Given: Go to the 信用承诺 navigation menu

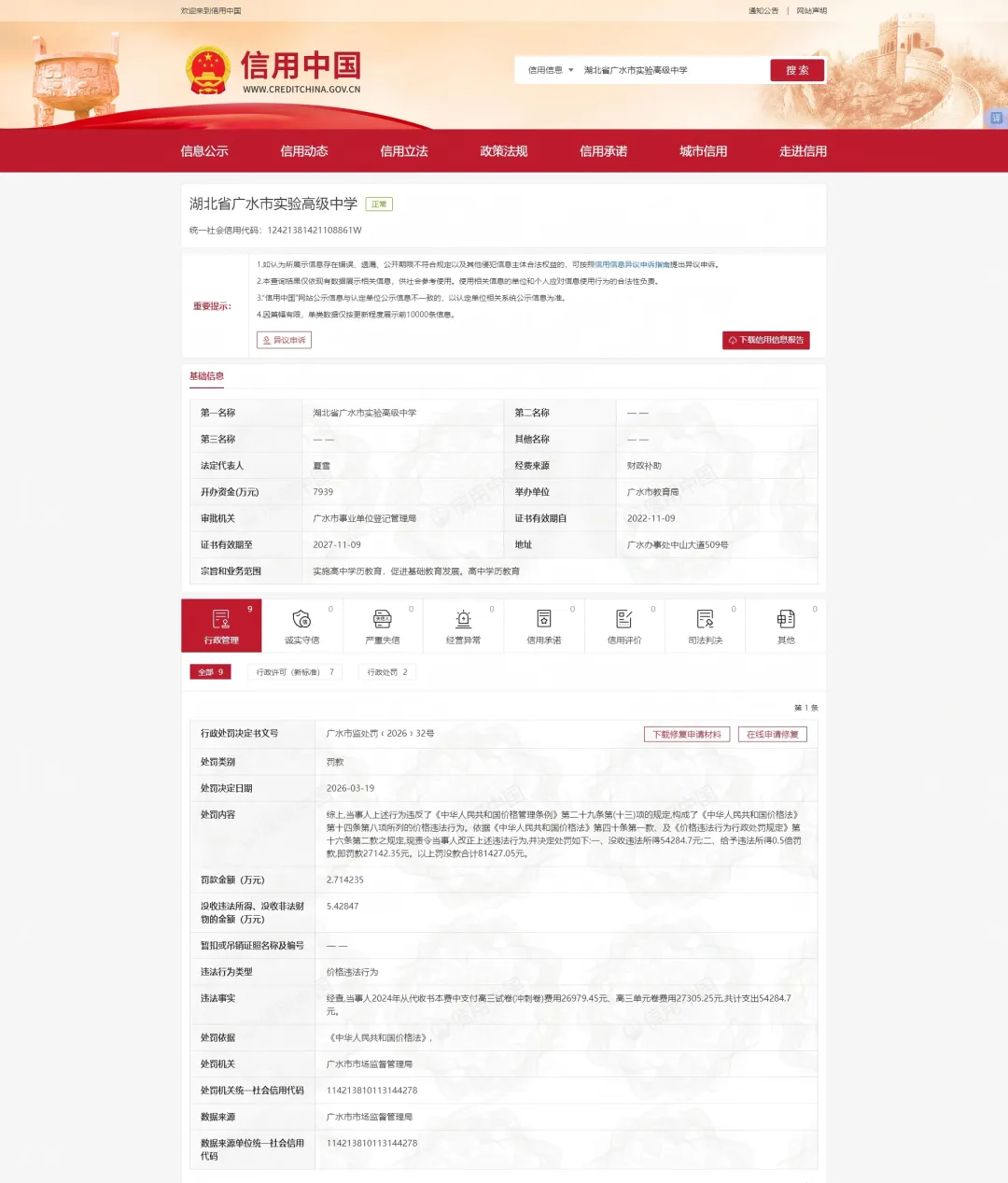Looking at the screenshot, I should pos(604,151).
